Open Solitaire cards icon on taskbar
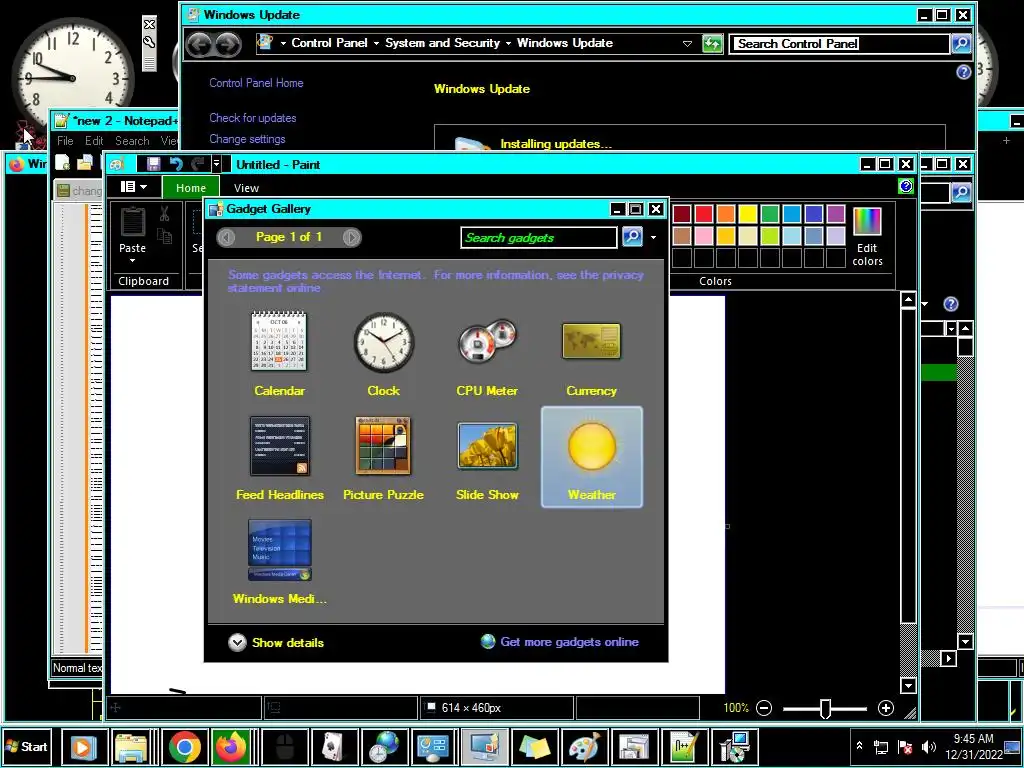1024x768 pixels. [334, 746]
